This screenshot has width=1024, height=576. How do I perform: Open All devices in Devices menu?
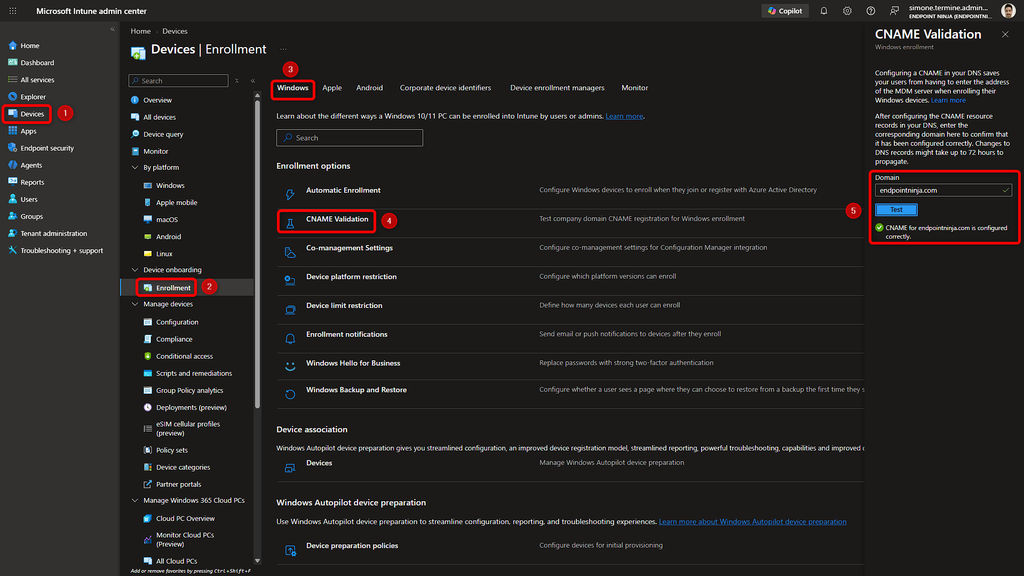159,117
